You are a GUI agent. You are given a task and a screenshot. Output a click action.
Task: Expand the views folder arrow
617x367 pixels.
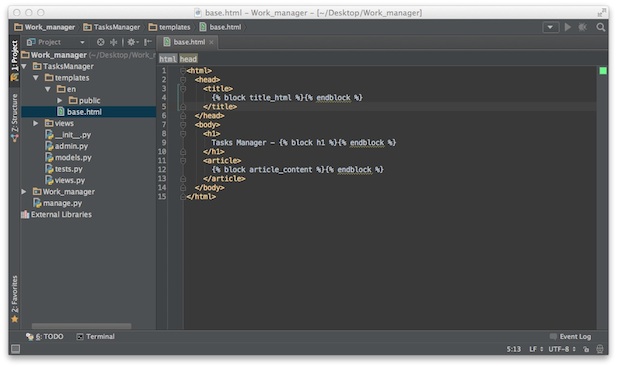[36, 124]
